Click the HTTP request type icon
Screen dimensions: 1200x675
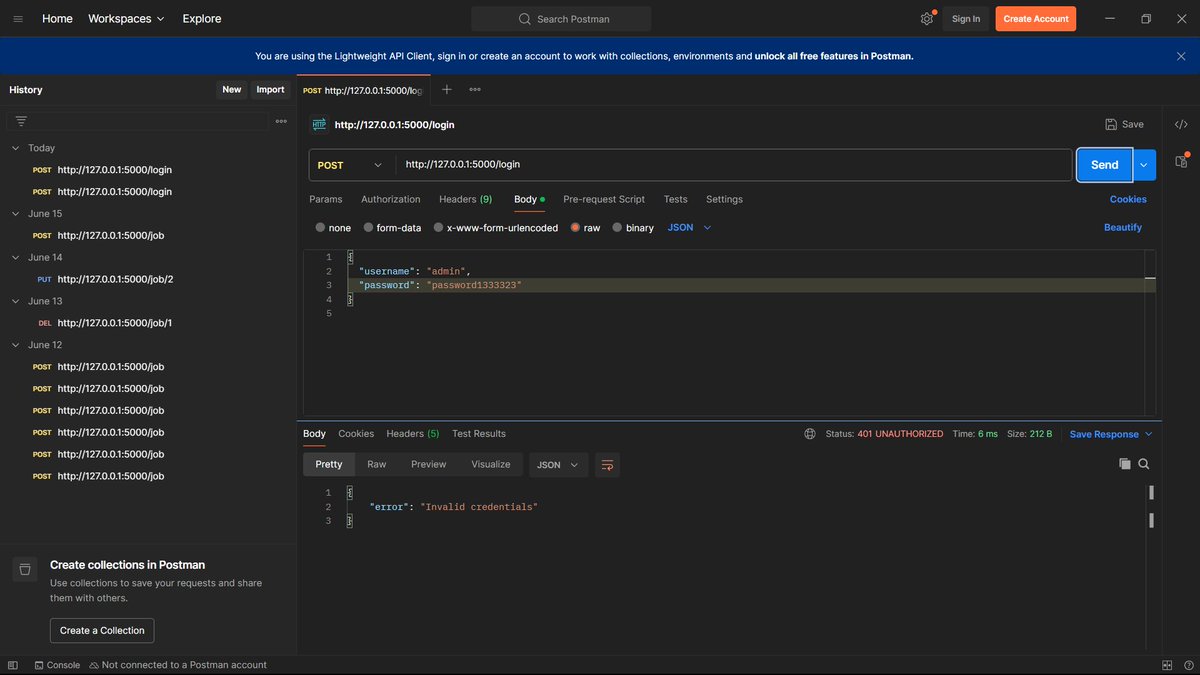319,125
